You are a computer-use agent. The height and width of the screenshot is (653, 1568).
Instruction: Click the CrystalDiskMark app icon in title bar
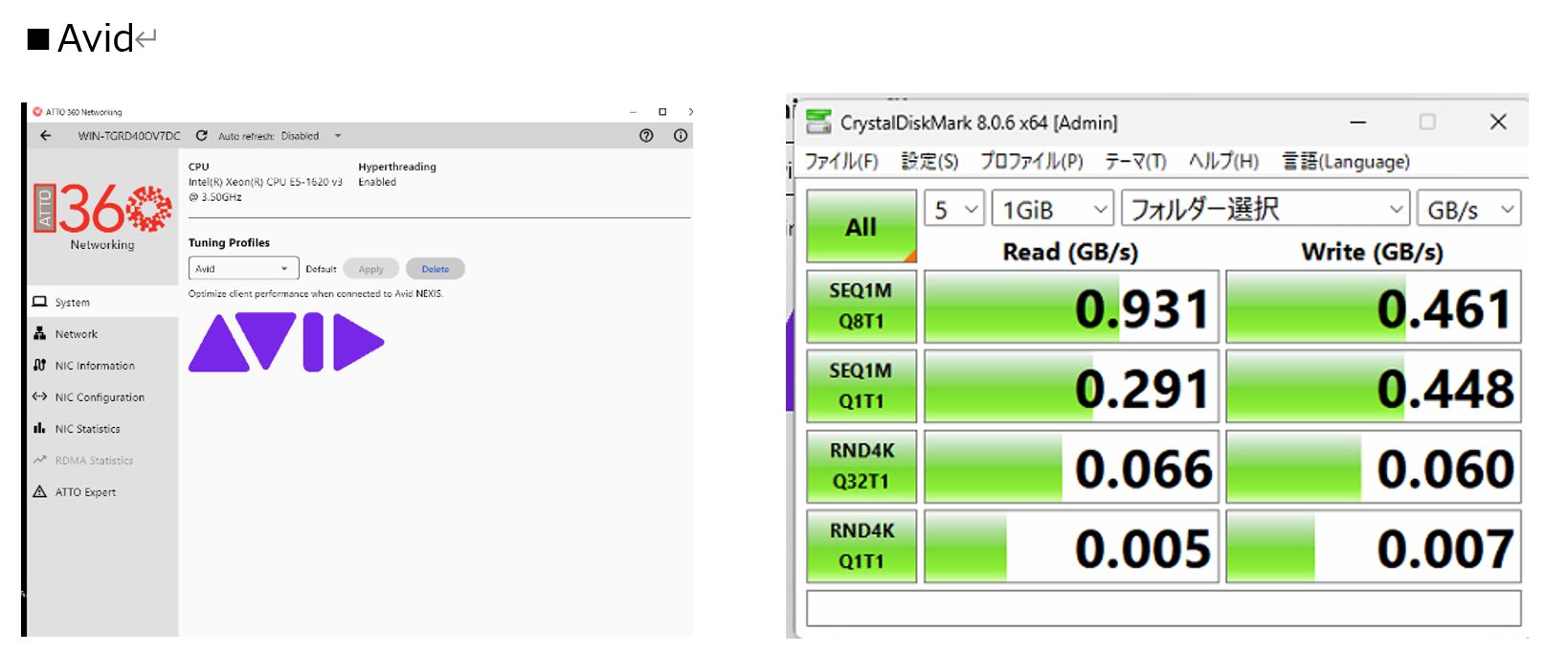tap(818, 122)
